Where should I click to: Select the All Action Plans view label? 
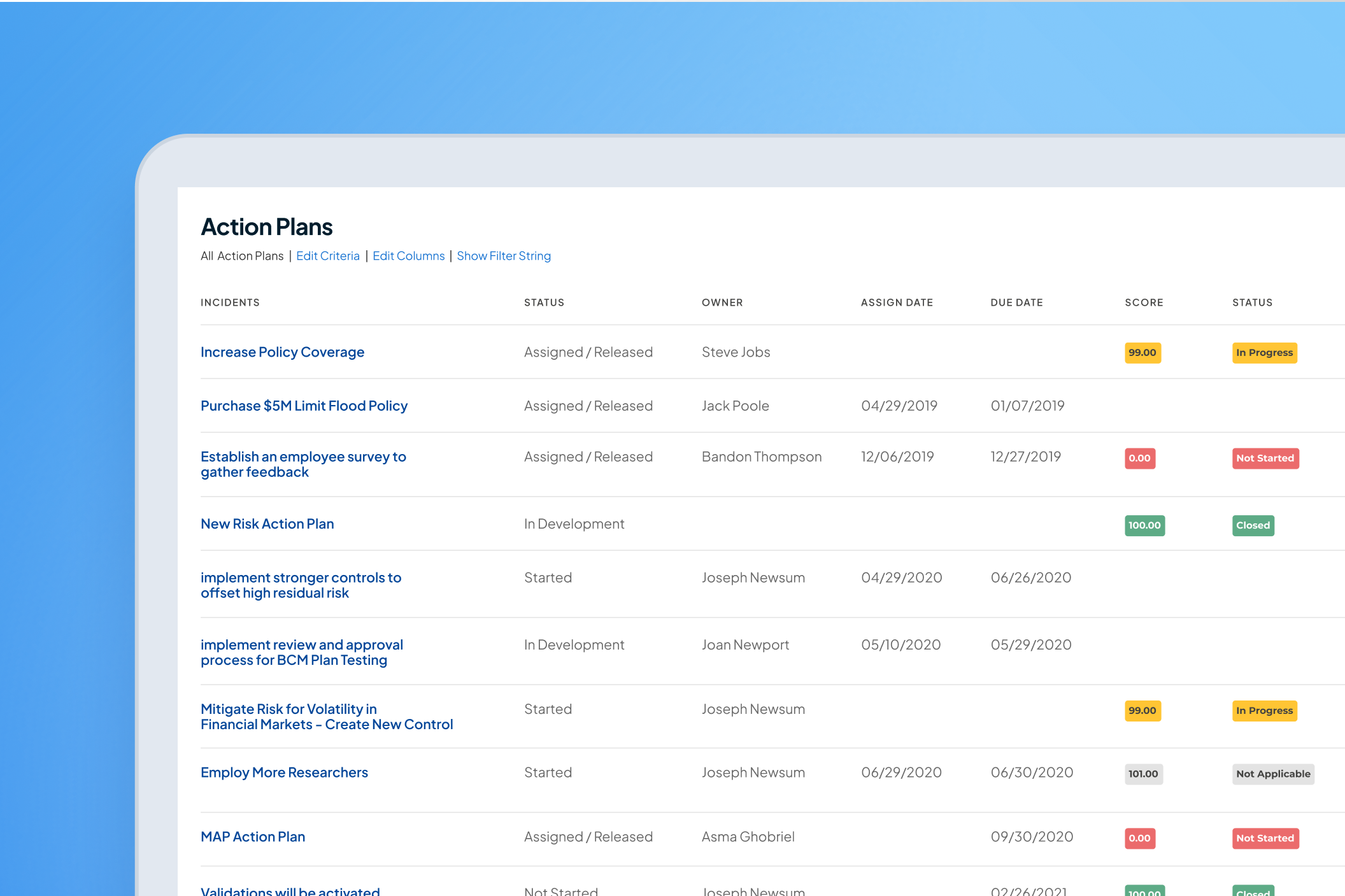[242, 256]
